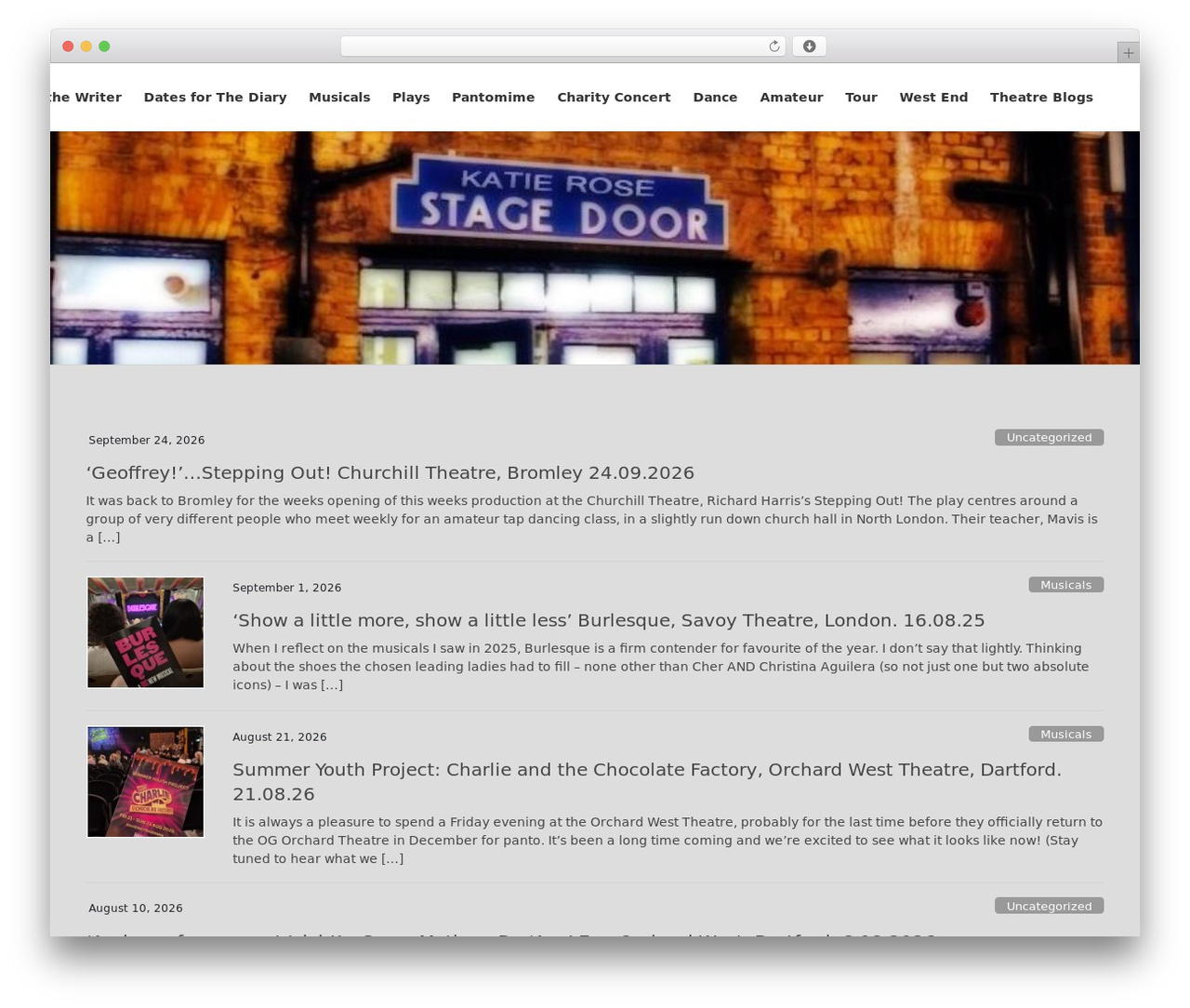Open the Tour menu item
Image resolution: width=1190 pixels, height=1008 pixels.
coord(861,97)
